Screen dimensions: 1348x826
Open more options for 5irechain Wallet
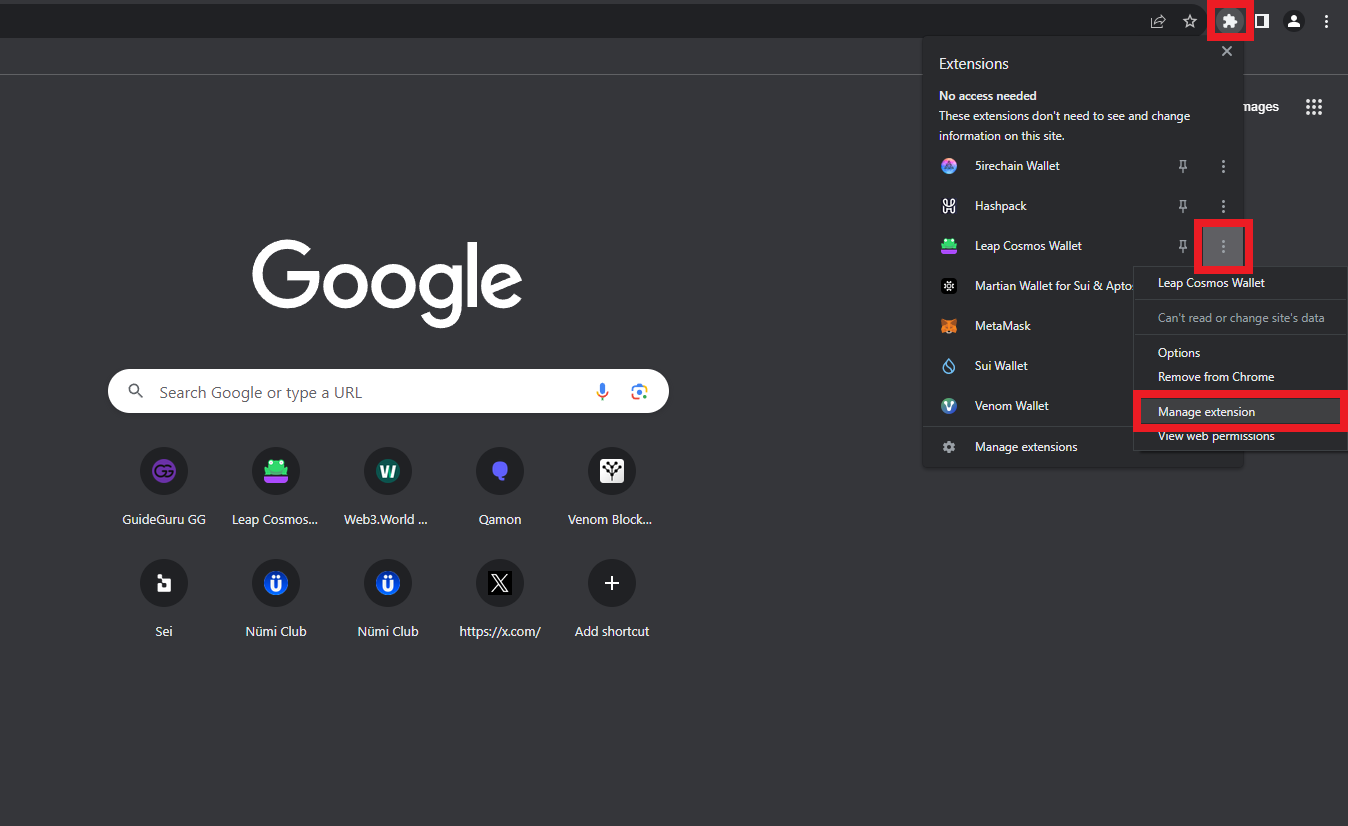pyautogui.click(x=1223, y=166)
